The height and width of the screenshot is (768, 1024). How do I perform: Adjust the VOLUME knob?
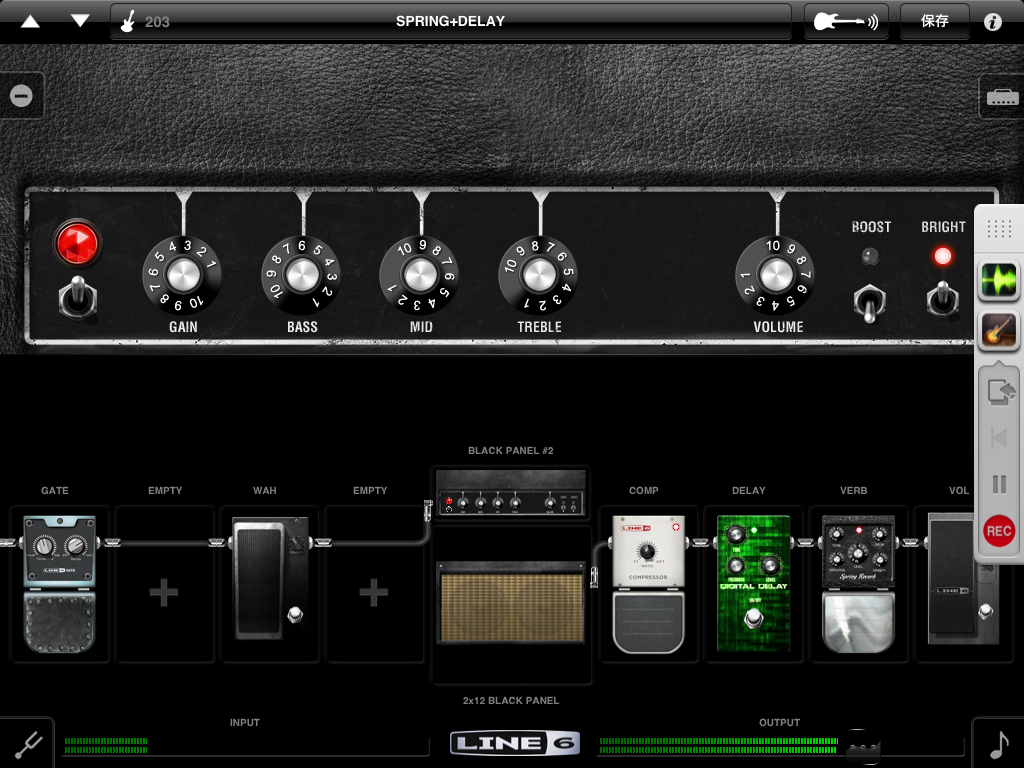tap(776, 274)
